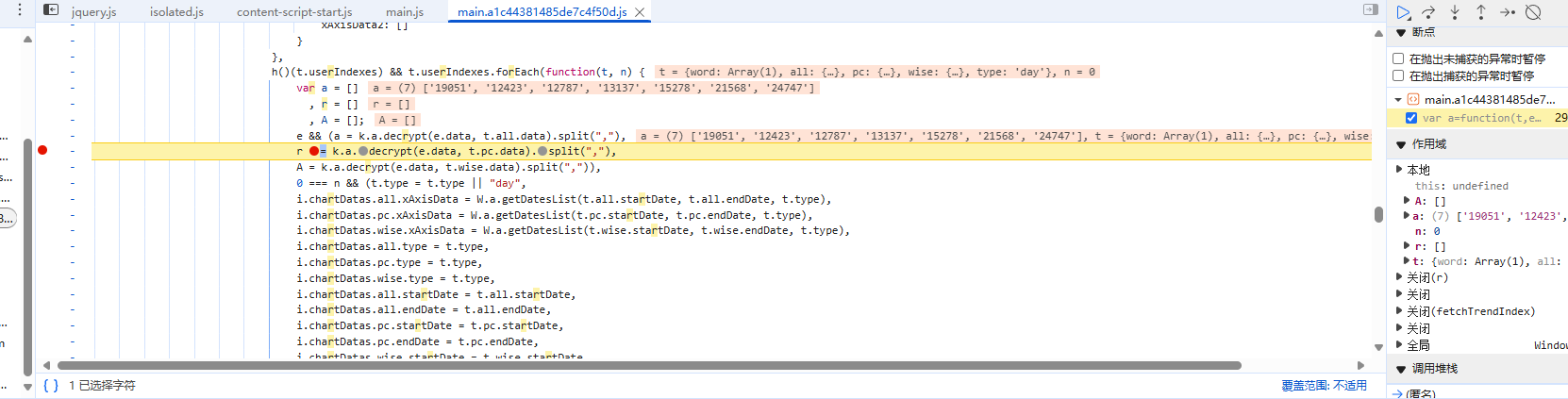Collapse the 断点 breakpoints section
1568x399 pixels.
pos(1401,33)
